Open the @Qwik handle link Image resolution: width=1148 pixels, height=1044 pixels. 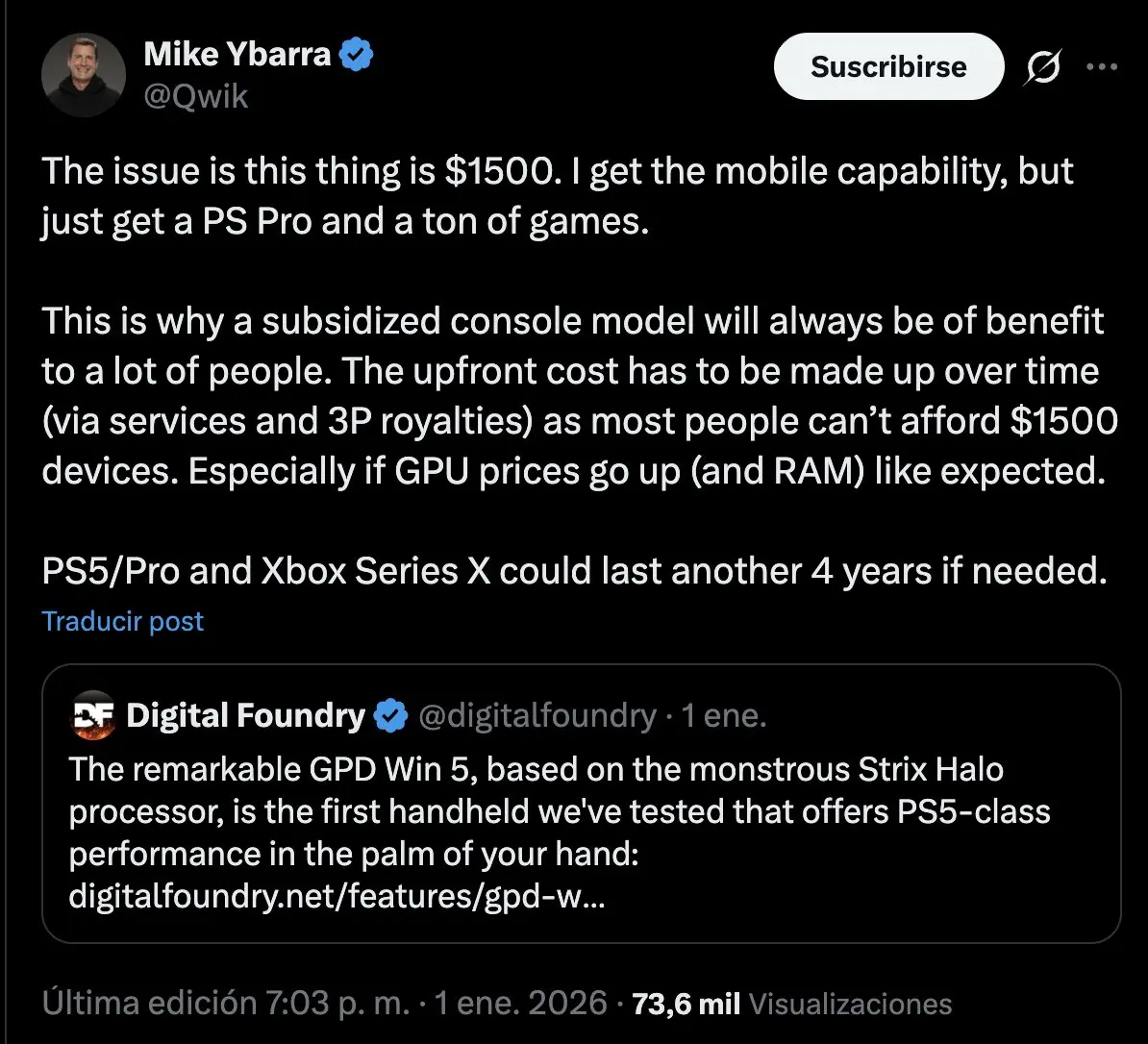pyautogui.click(x=195, y=96)
